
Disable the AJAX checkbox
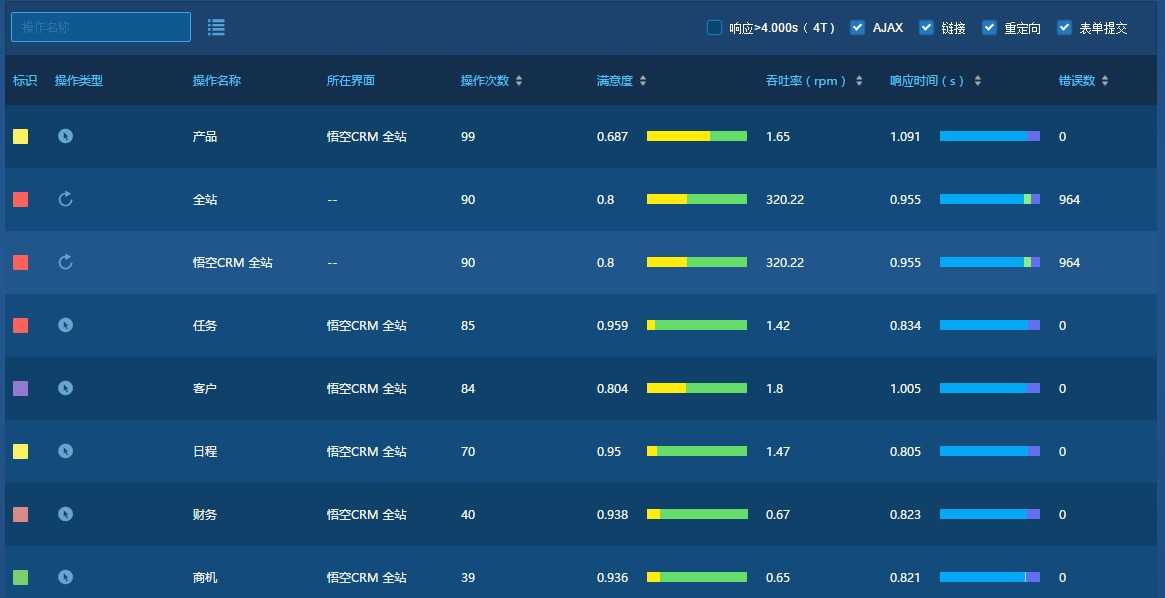(x=857, y=28)
